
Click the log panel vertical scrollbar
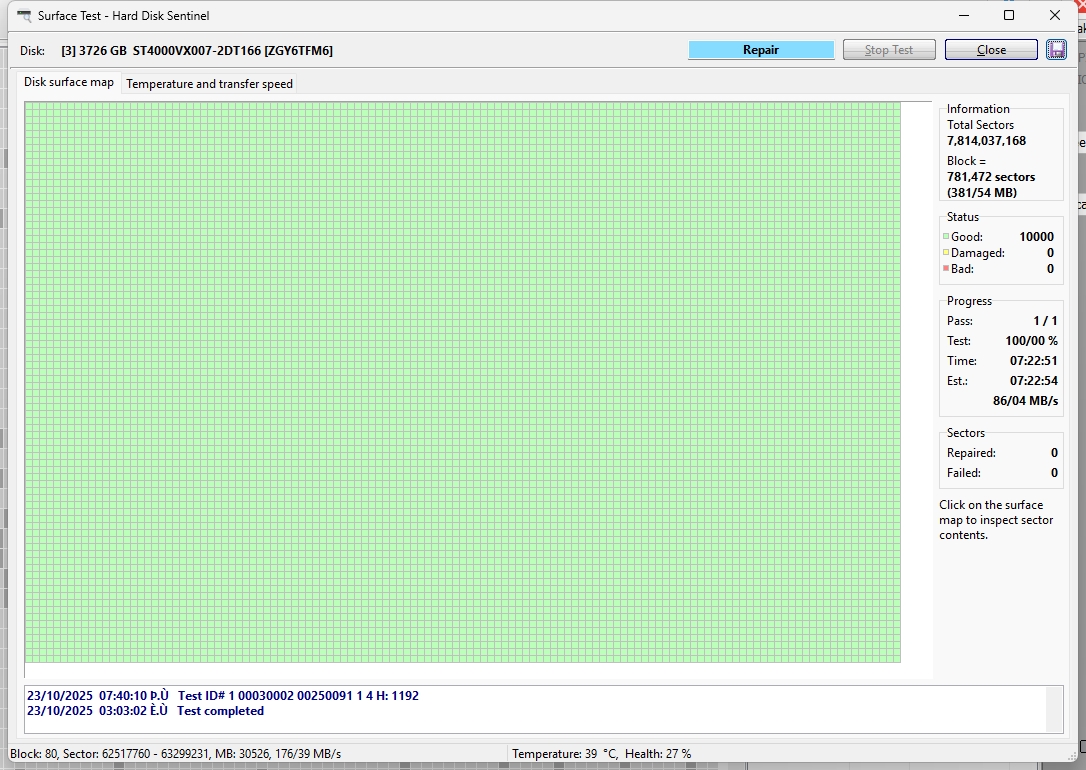(x=1055, y=709)
